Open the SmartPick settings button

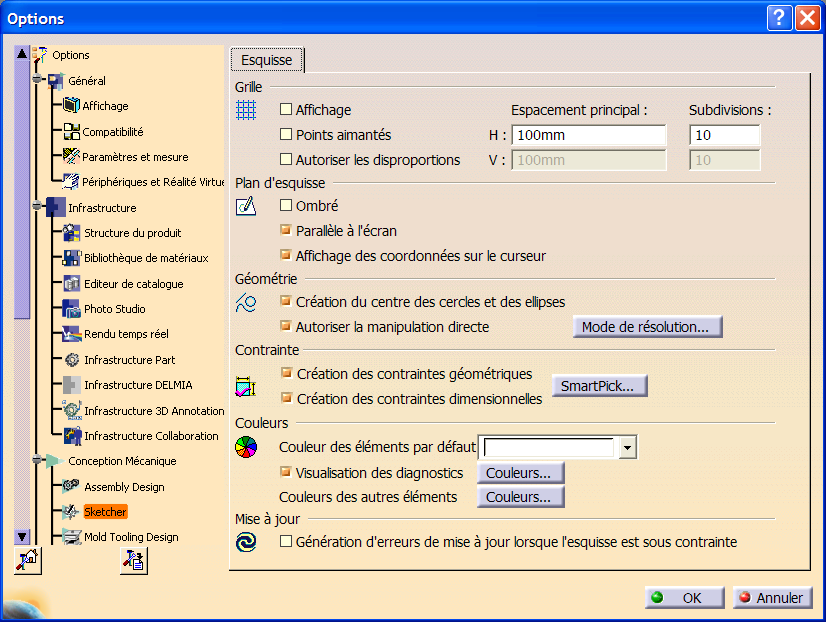coord(599,386)
